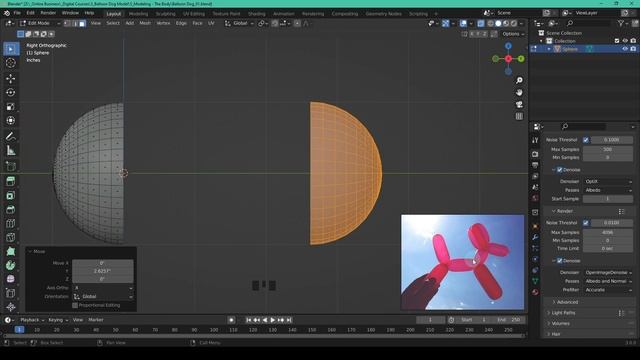Hide Sphere in viewport via eye icon
The height and width of the screenshot is (360, 640).
625,49
